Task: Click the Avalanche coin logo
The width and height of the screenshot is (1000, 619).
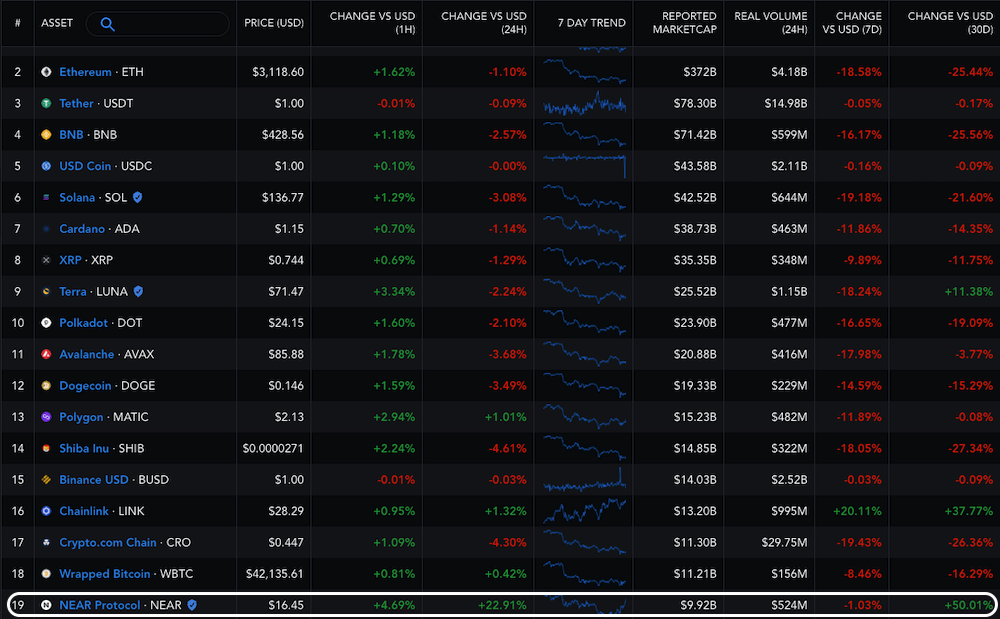Action: 46,354
